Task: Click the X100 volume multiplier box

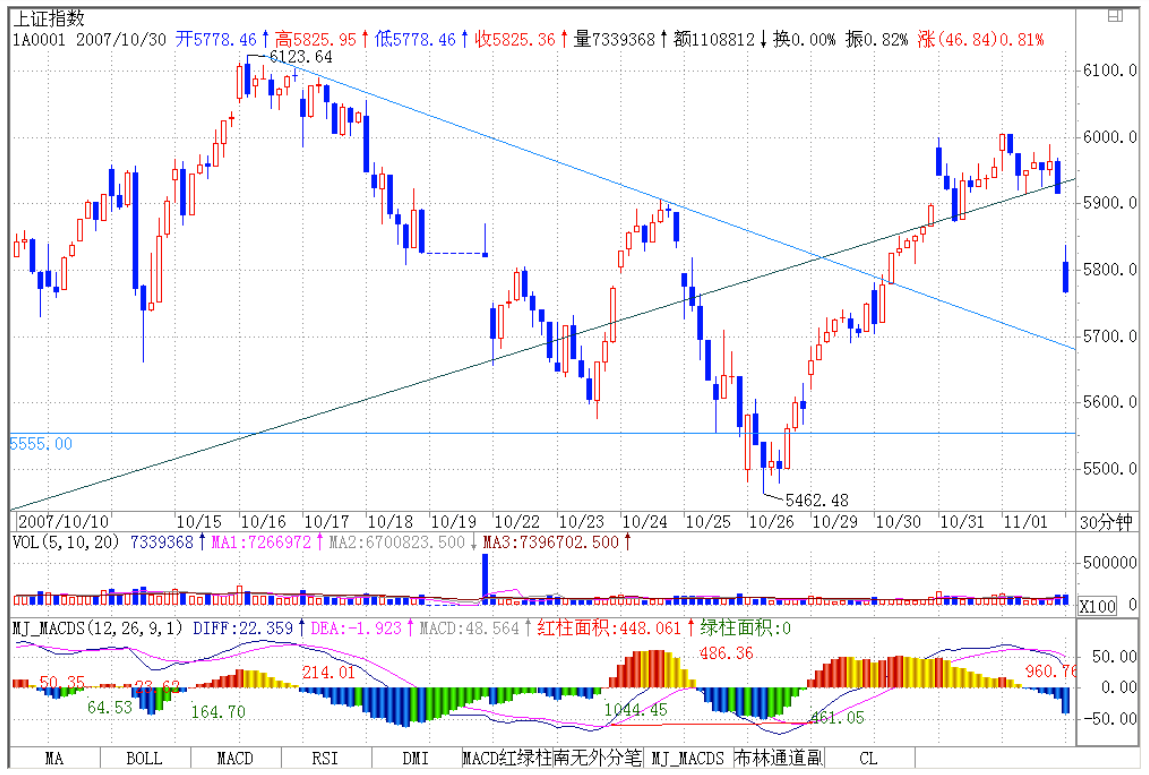Action: coord(1097,606)
